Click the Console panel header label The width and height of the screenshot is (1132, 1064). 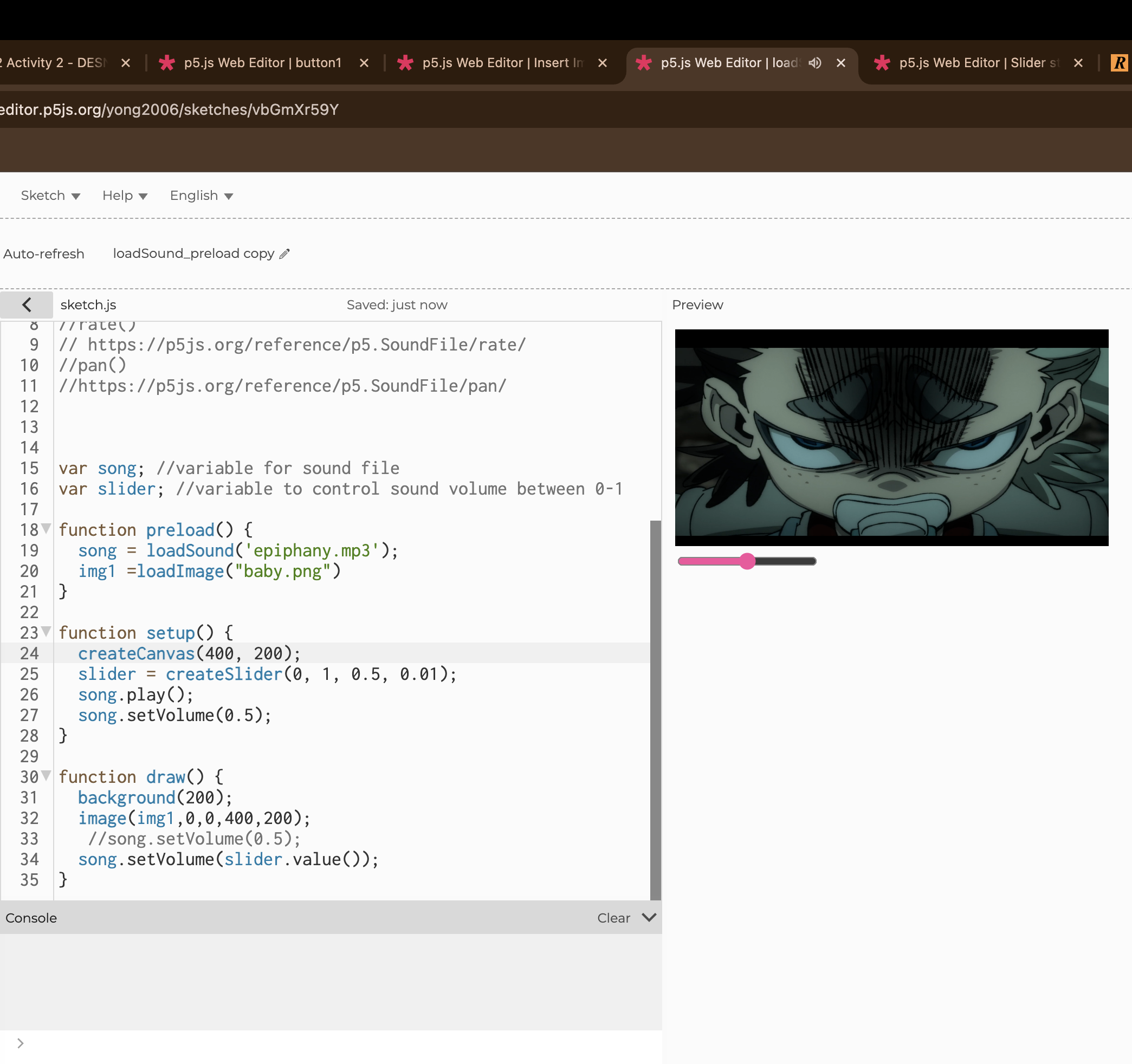[31, 918]
